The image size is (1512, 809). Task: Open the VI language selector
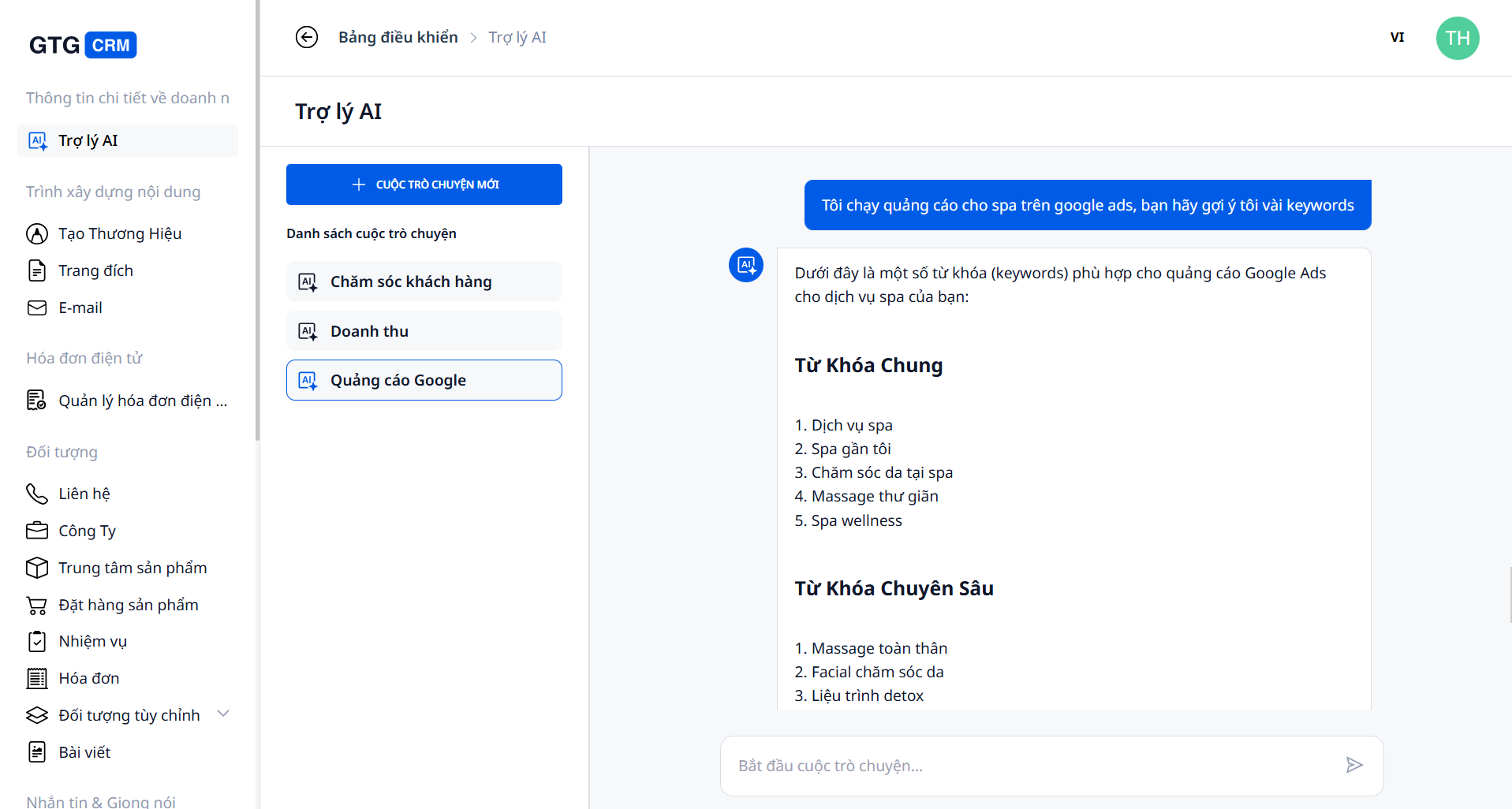click(x=1397, y=37)
